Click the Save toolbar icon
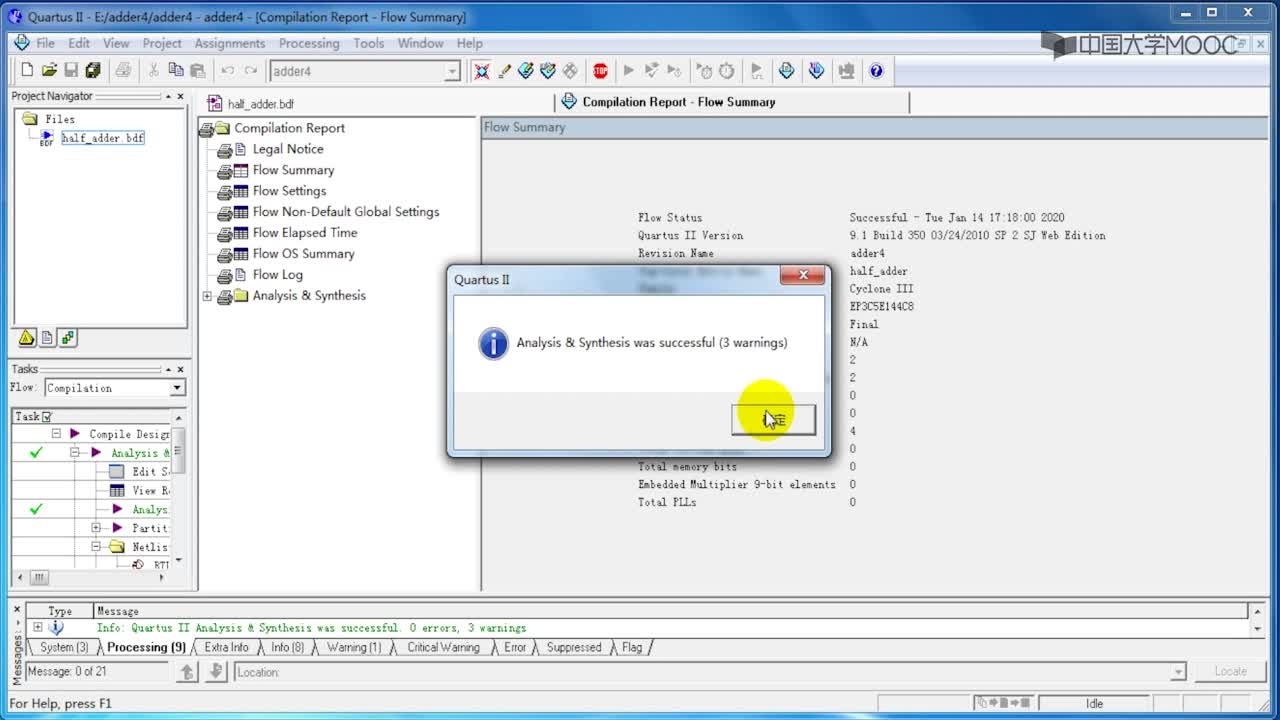The width and height of the screenshot is (1280, 720). coord(71,70)
